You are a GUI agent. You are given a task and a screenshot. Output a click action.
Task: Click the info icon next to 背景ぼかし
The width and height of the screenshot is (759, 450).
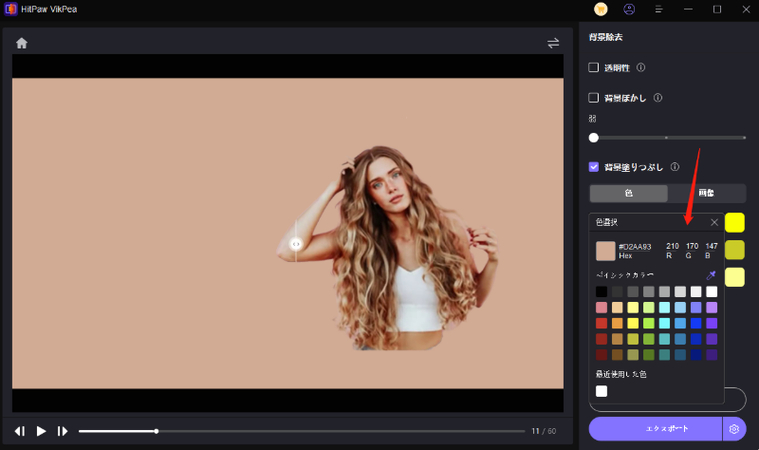tap(657, 98)
